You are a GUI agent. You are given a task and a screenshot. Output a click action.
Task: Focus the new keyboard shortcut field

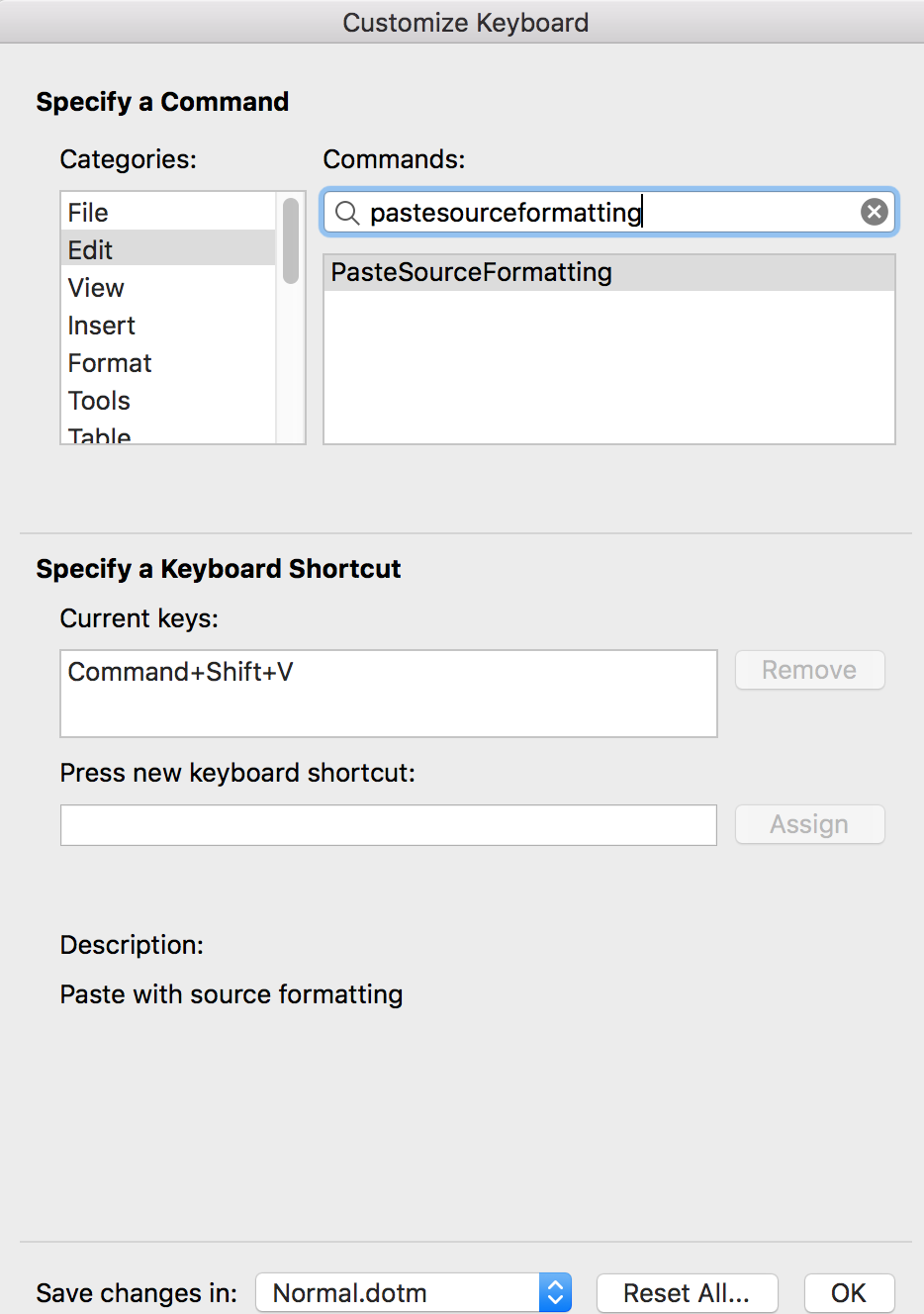tap(388, 825)
